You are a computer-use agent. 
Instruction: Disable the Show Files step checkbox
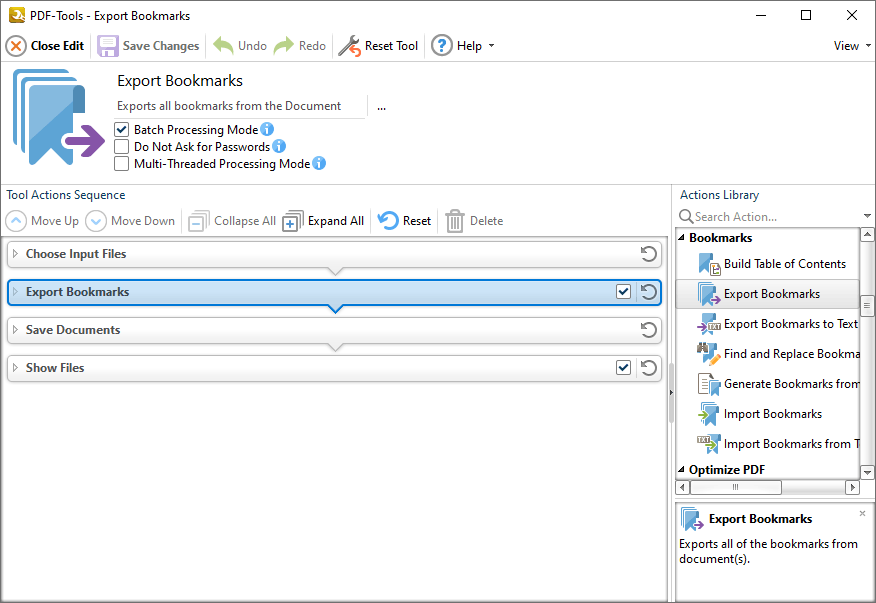click(623, 368)
